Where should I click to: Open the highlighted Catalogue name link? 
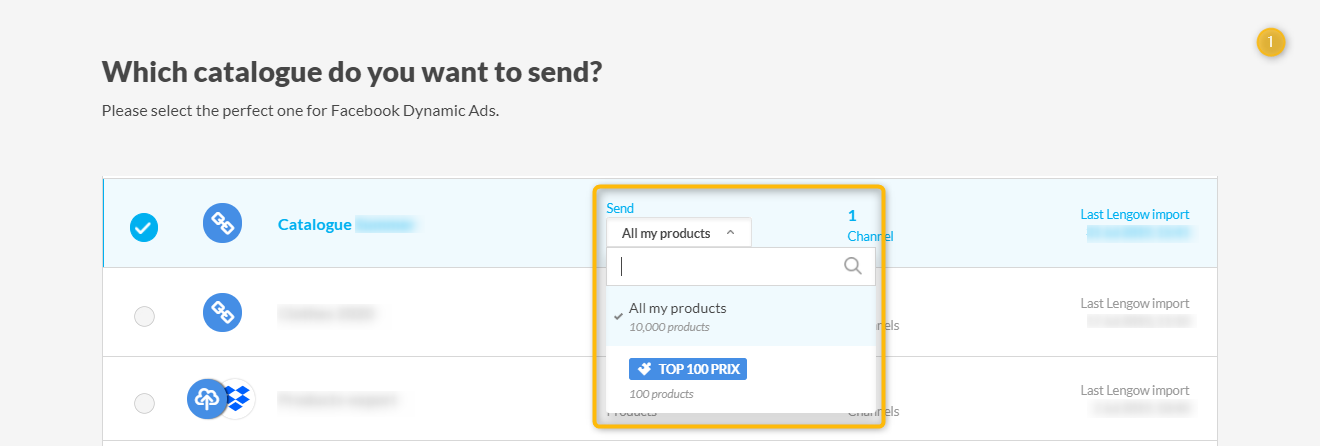click(x=314, y=225)
